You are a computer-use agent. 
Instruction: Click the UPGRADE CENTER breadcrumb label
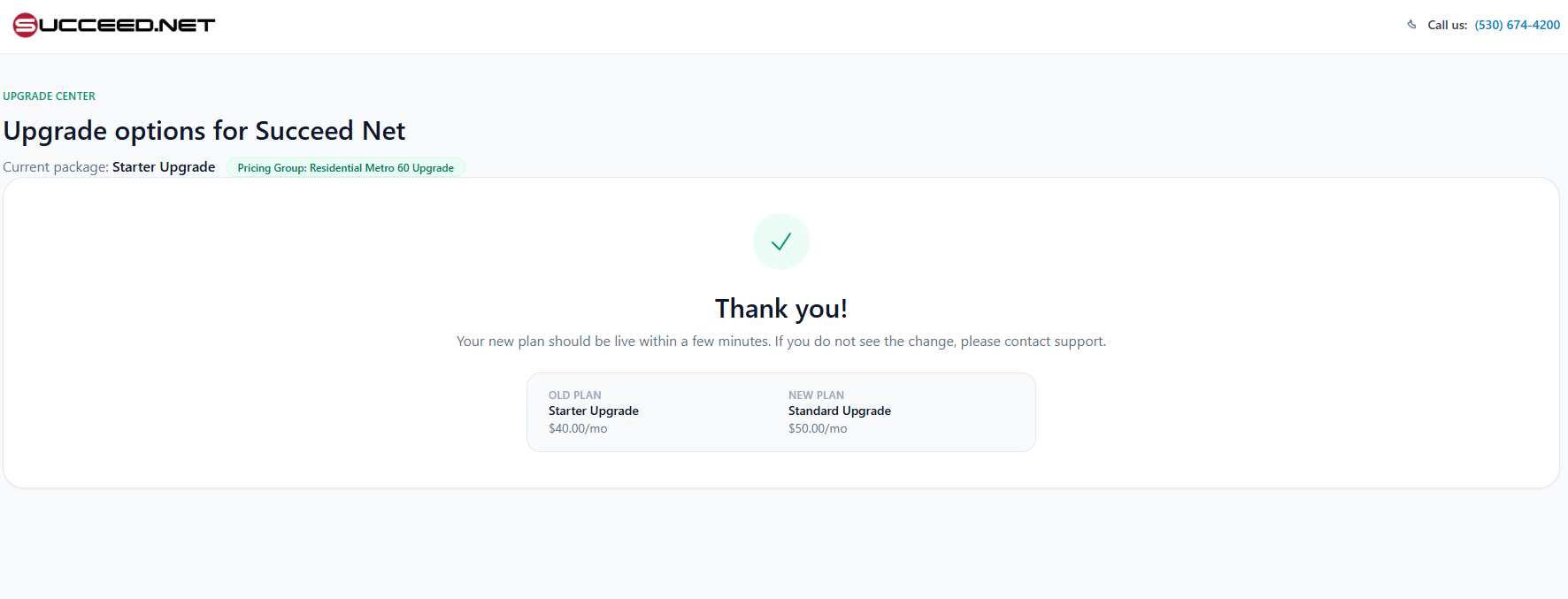coord(50,96)
